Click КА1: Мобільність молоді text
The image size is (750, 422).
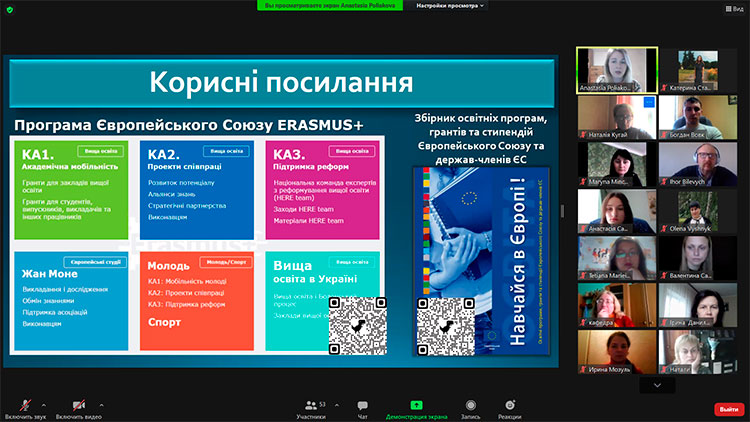(x=187, y=281)
